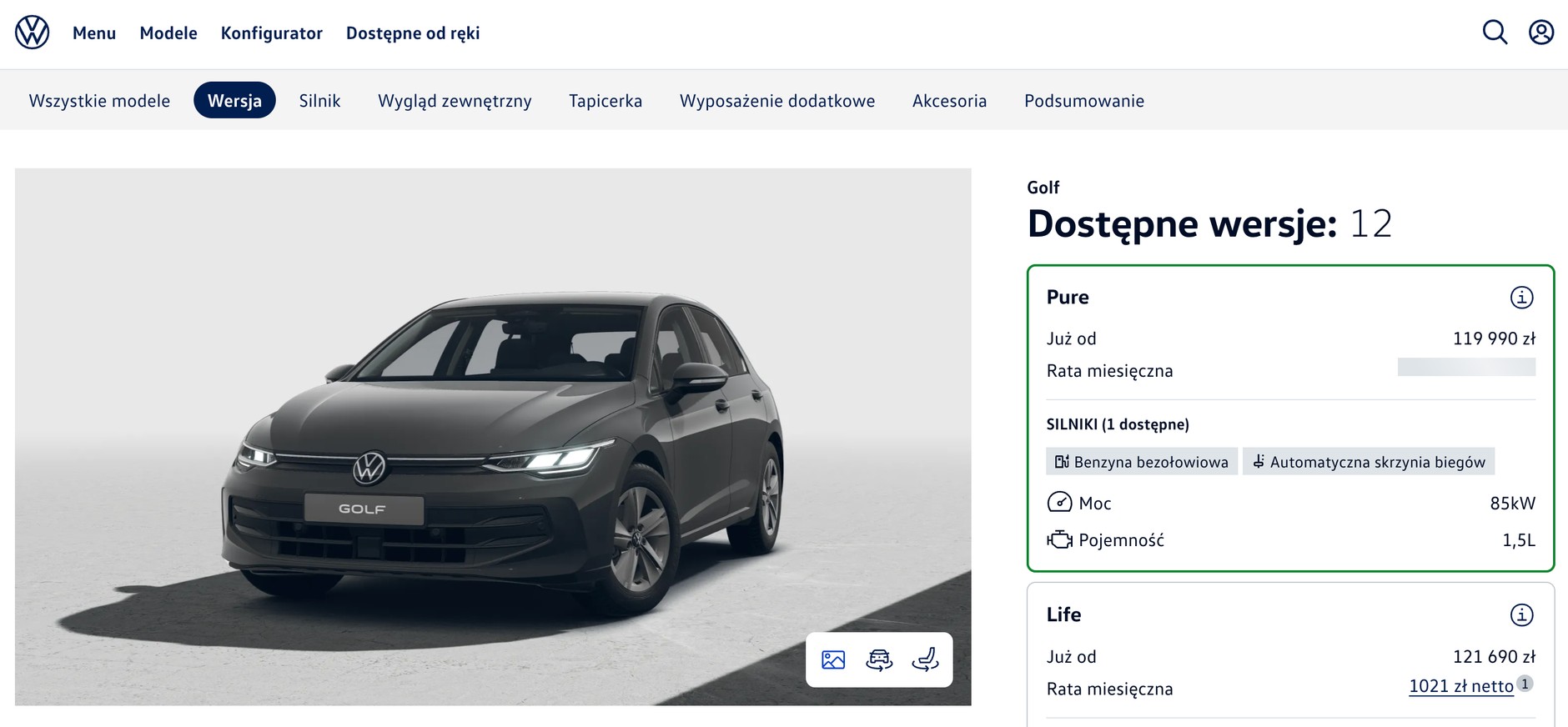
Task: Open the main Menu
Action: pyautogui.click(x=94, y=33)
